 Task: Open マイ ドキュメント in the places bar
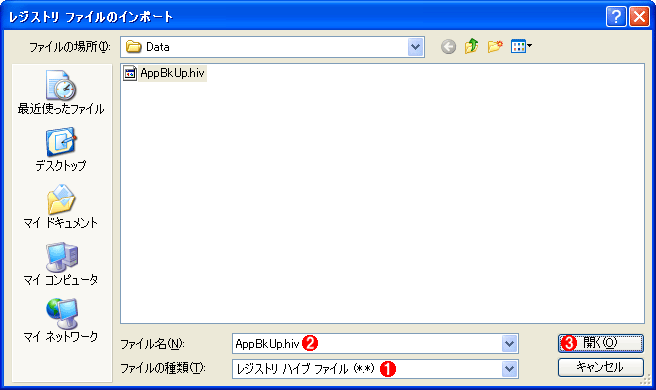(61, 207)
